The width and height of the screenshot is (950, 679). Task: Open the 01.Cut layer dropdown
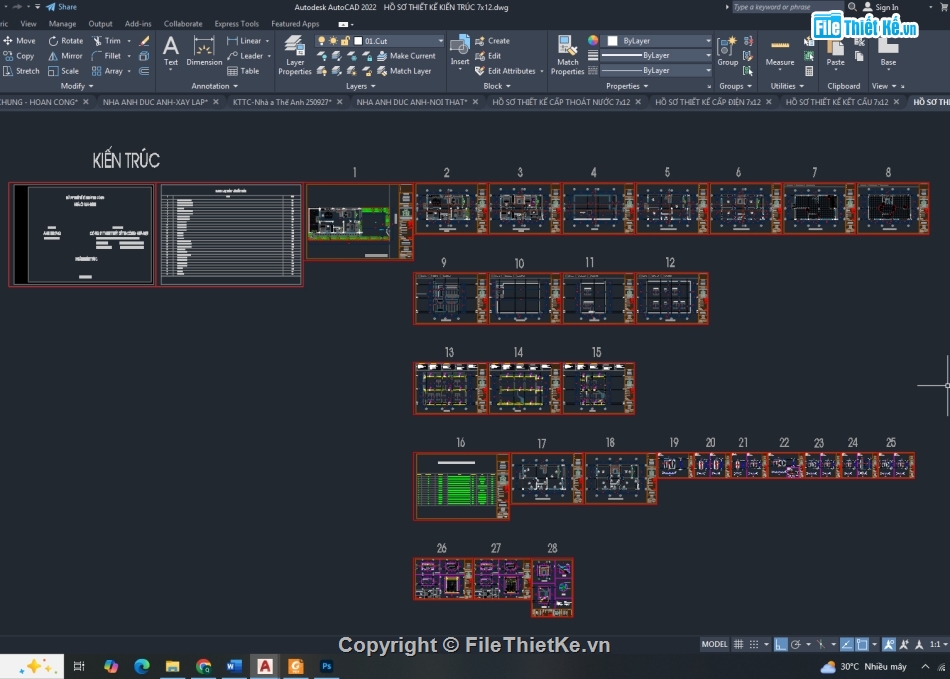[x=438, y=41]
